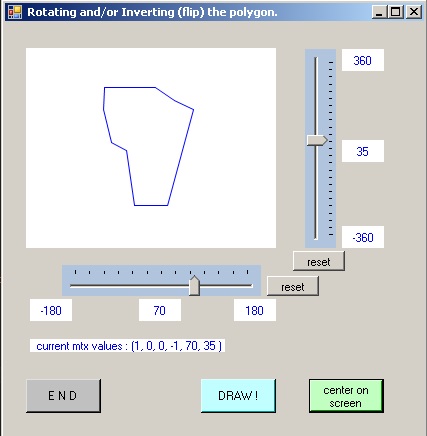This screenshot has height=436, width=427.
Task: Click the 360 value field
Action: (x=363, y=60)
